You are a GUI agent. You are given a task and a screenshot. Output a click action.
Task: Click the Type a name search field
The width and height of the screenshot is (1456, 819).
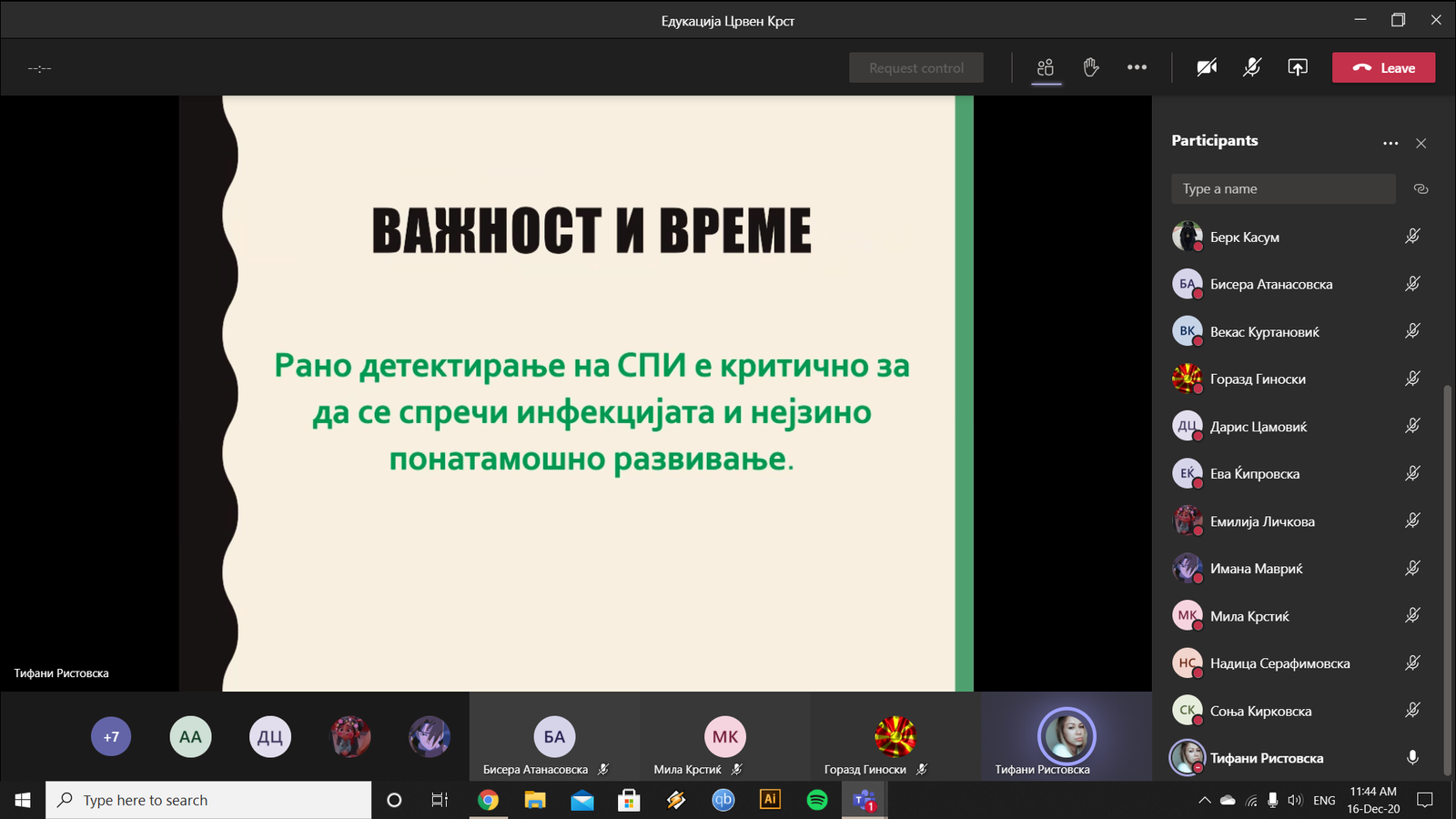[x=1283, y=189]
